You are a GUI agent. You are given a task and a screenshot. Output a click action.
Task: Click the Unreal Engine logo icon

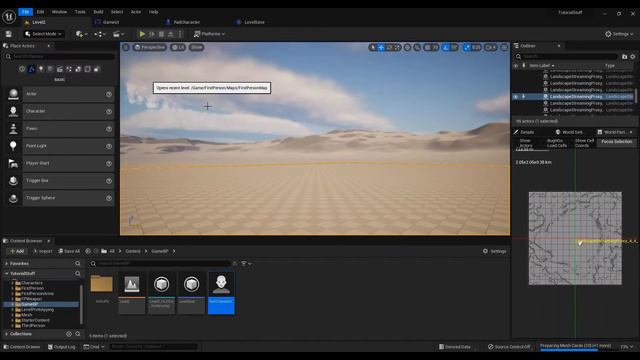(x=9, y=16)
